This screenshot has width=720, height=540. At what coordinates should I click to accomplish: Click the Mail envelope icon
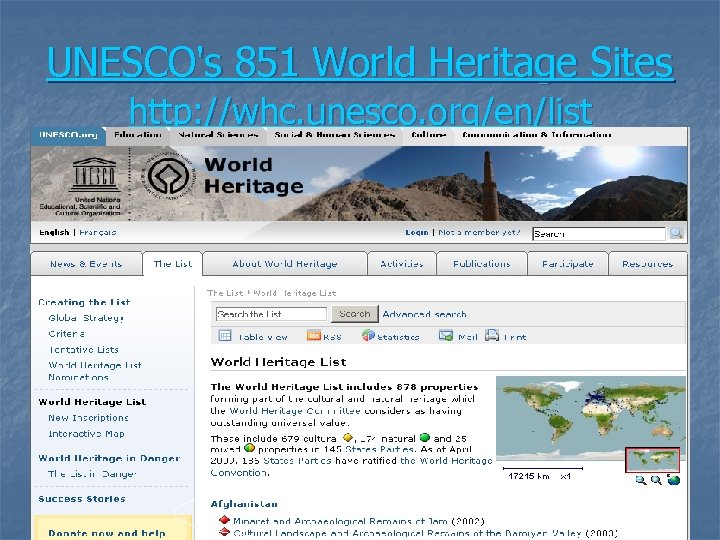(446, 336)
